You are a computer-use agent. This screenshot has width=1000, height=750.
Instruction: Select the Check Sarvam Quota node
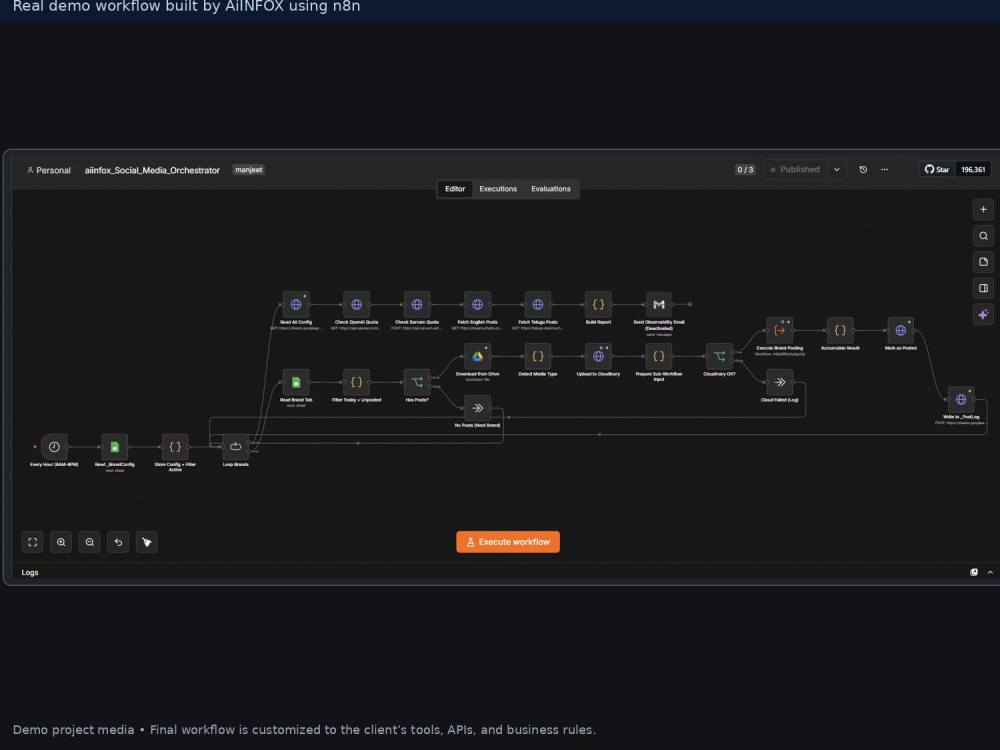[x=417, y=305]
